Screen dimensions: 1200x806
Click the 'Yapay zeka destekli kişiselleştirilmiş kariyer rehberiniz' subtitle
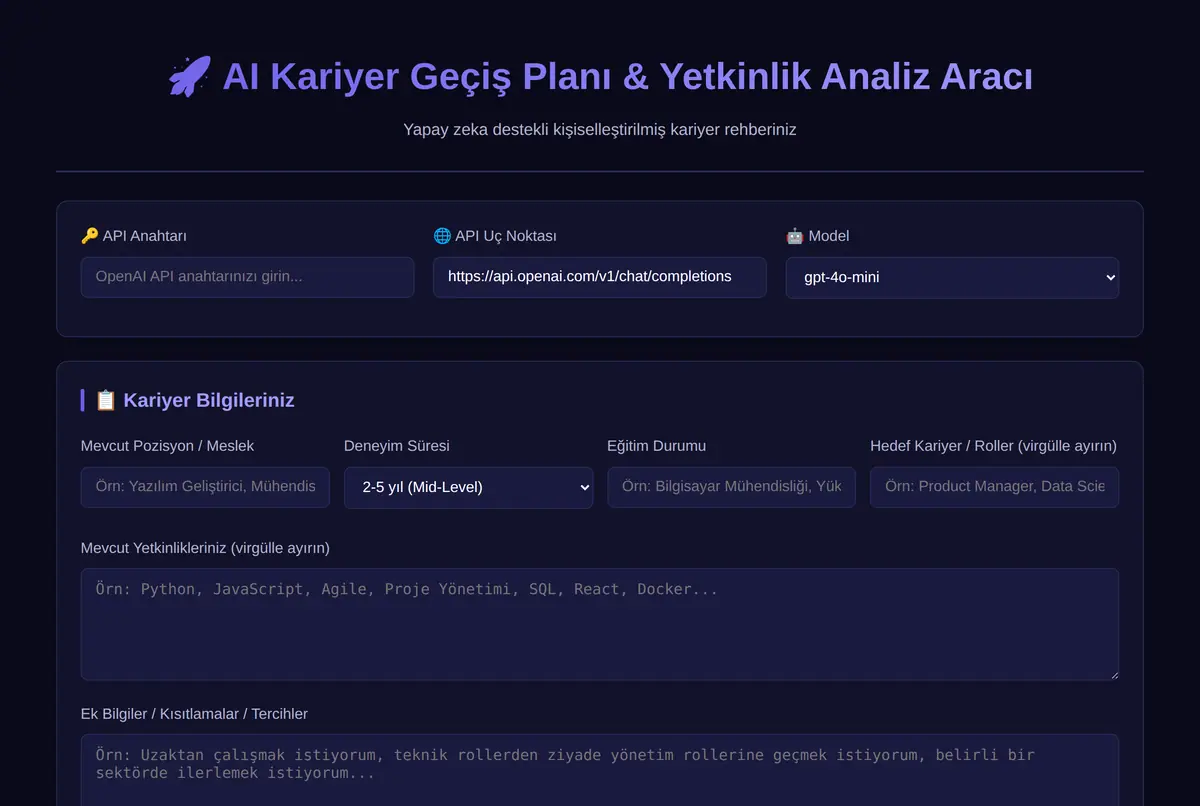click(600, 130)
